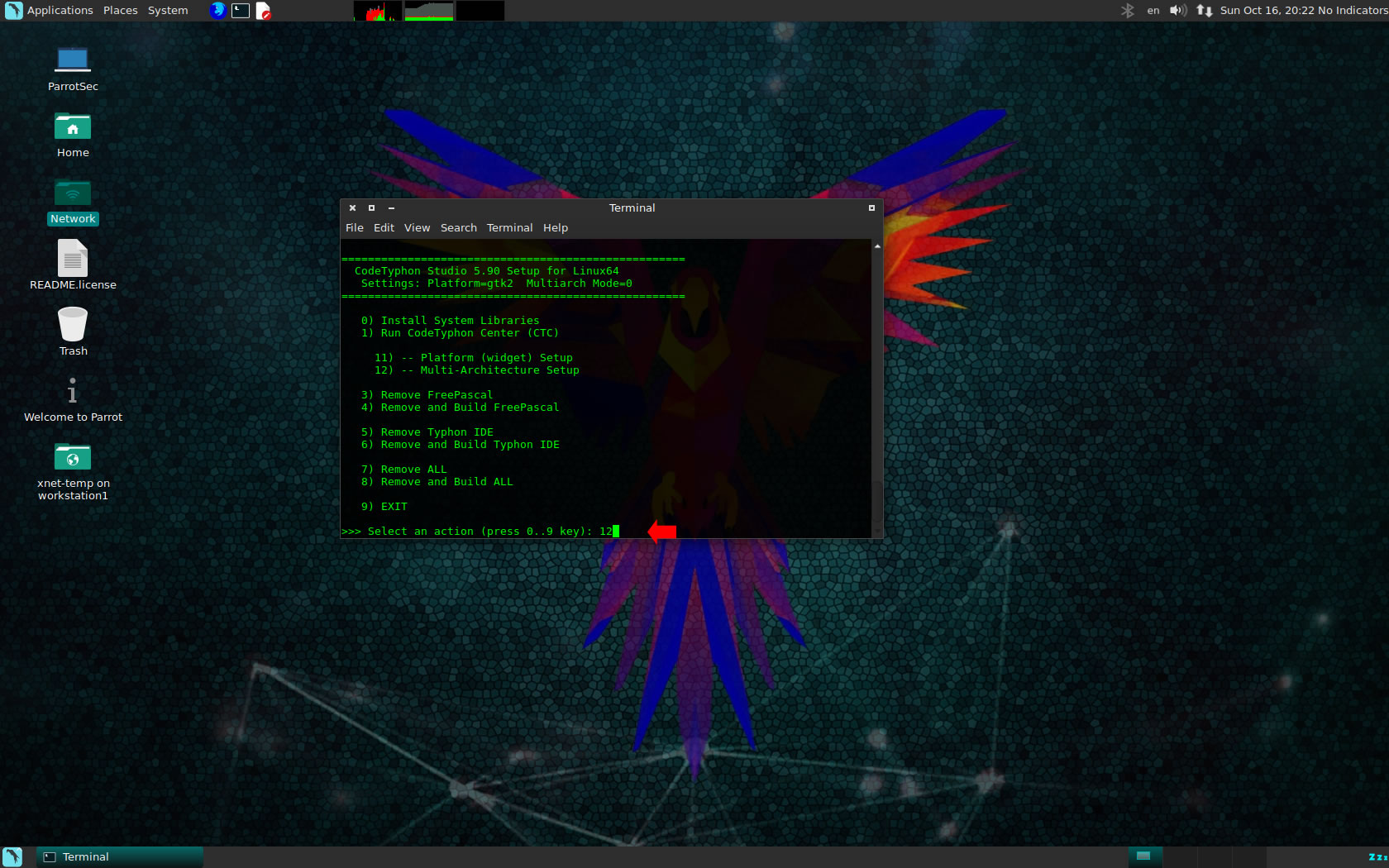1389x868 pixels.
Task: Click the workspace switcher first workspace
Action: click(1146, 857)
